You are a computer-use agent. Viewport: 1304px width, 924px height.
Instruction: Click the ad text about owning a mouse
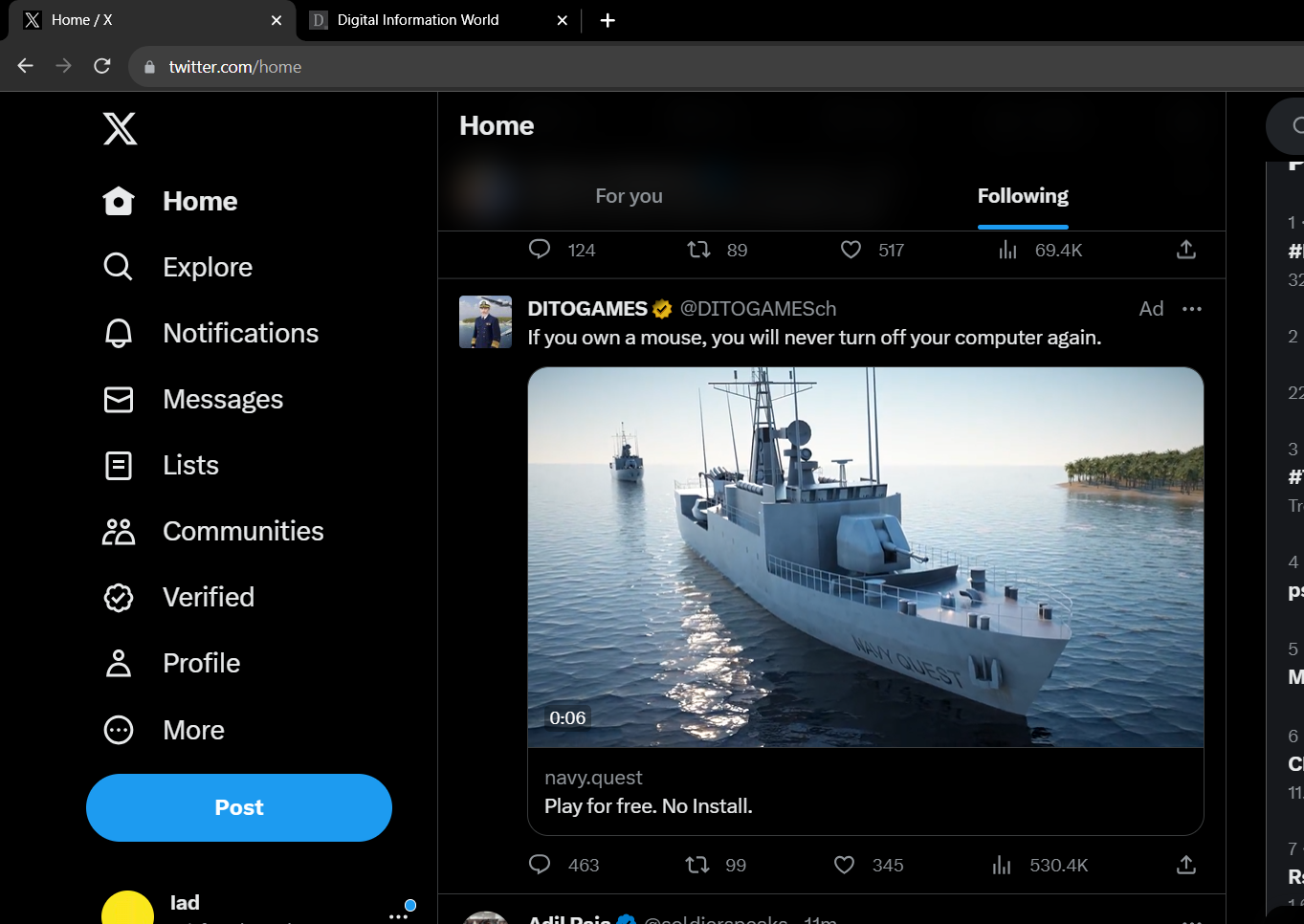[x=814, y=338]
